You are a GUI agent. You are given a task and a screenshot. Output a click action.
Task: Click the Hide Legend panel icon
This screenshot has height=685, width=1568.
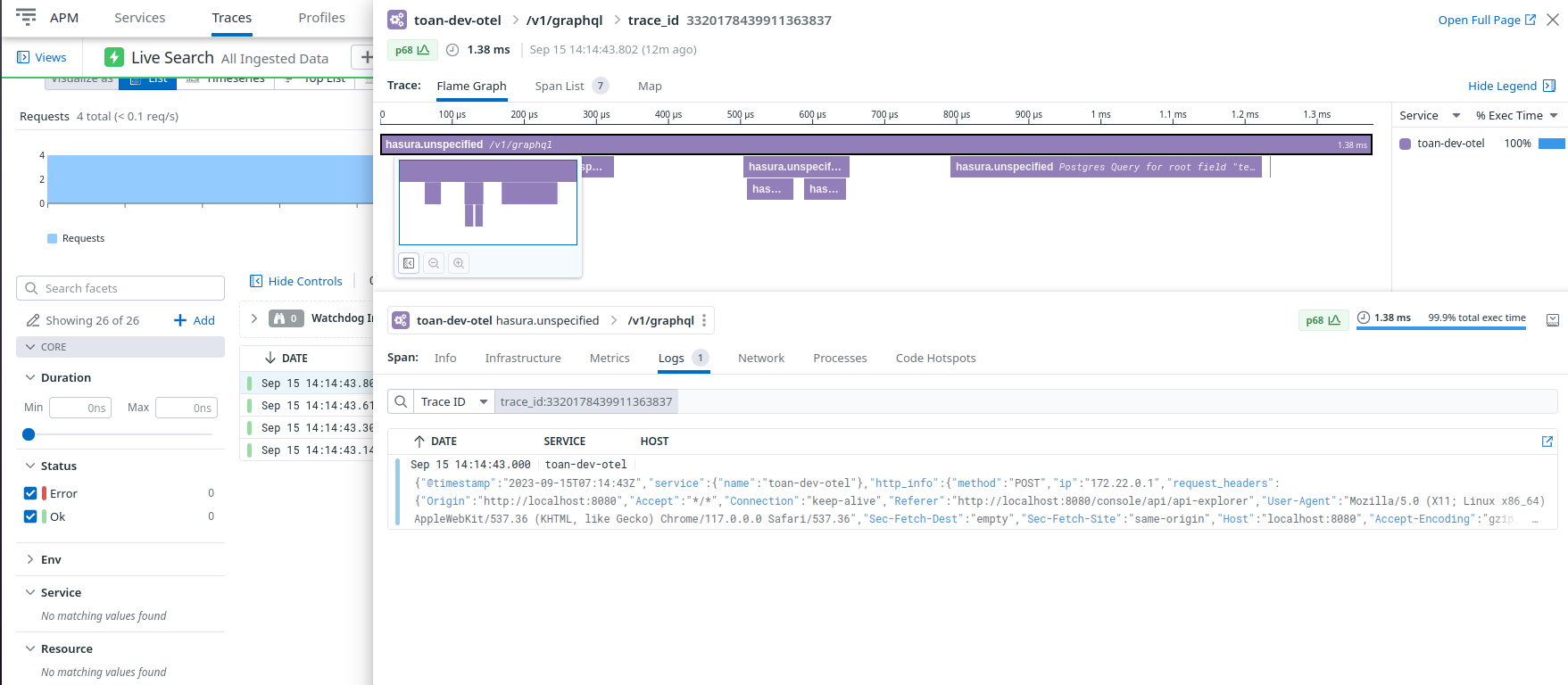pyautogui.click(x=1549, y=86)
